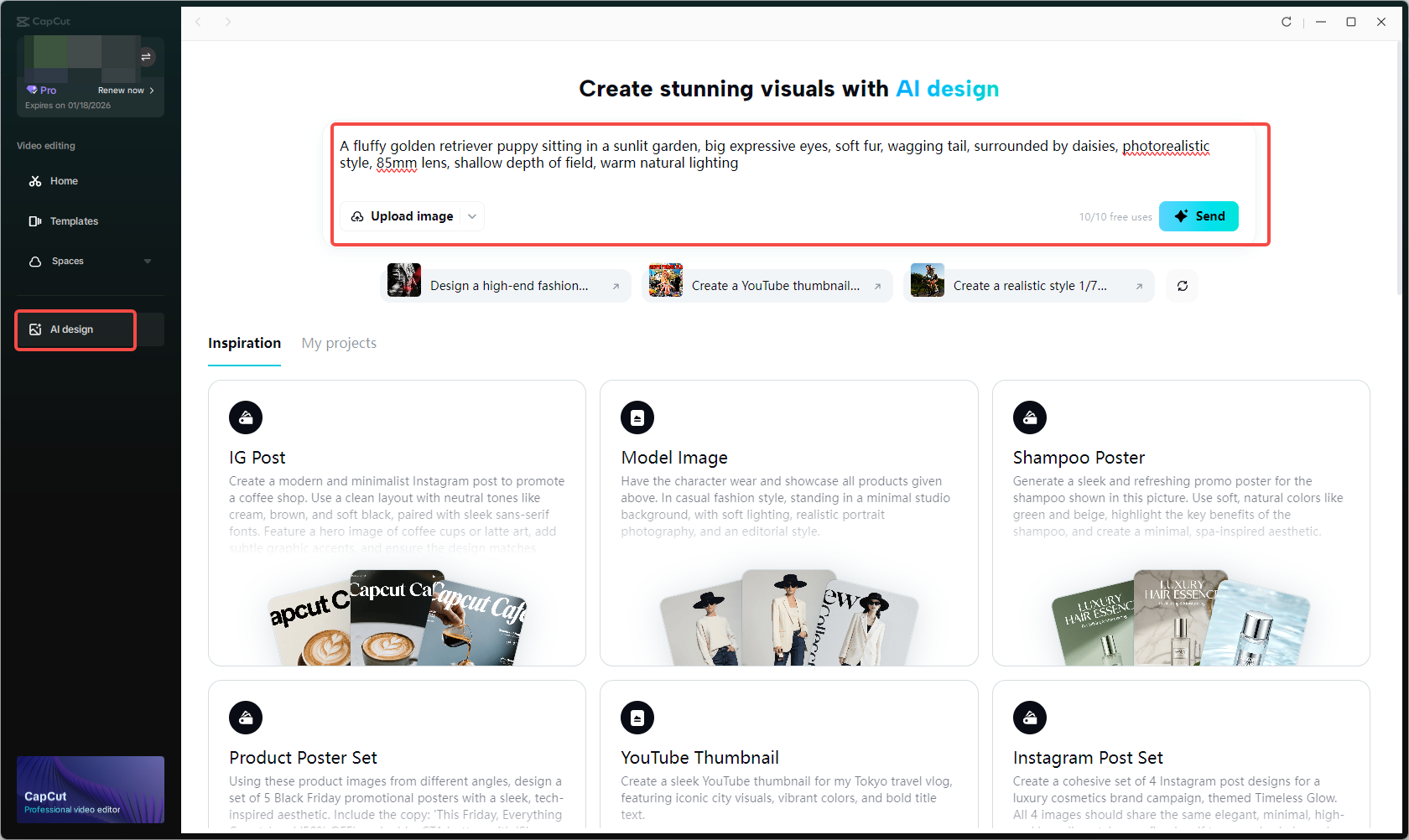Open the Templates panel
1409x840 pixels.
(74, 220)
